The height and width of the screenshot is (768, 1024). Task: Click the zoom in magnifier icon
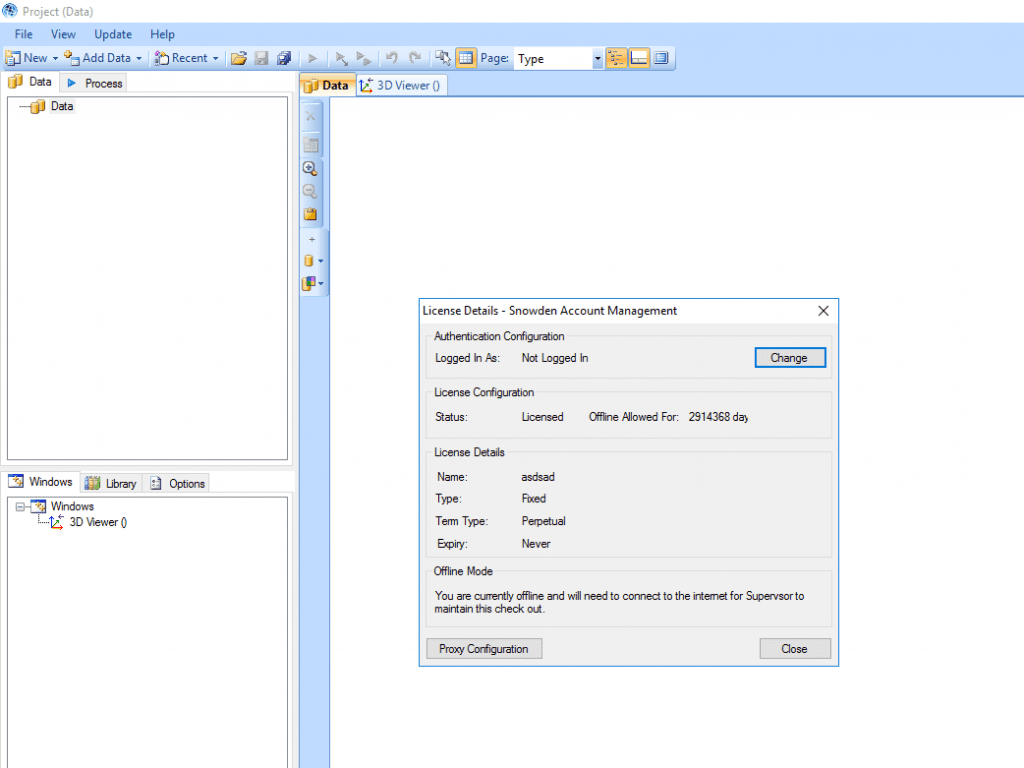tap(310, 168)
